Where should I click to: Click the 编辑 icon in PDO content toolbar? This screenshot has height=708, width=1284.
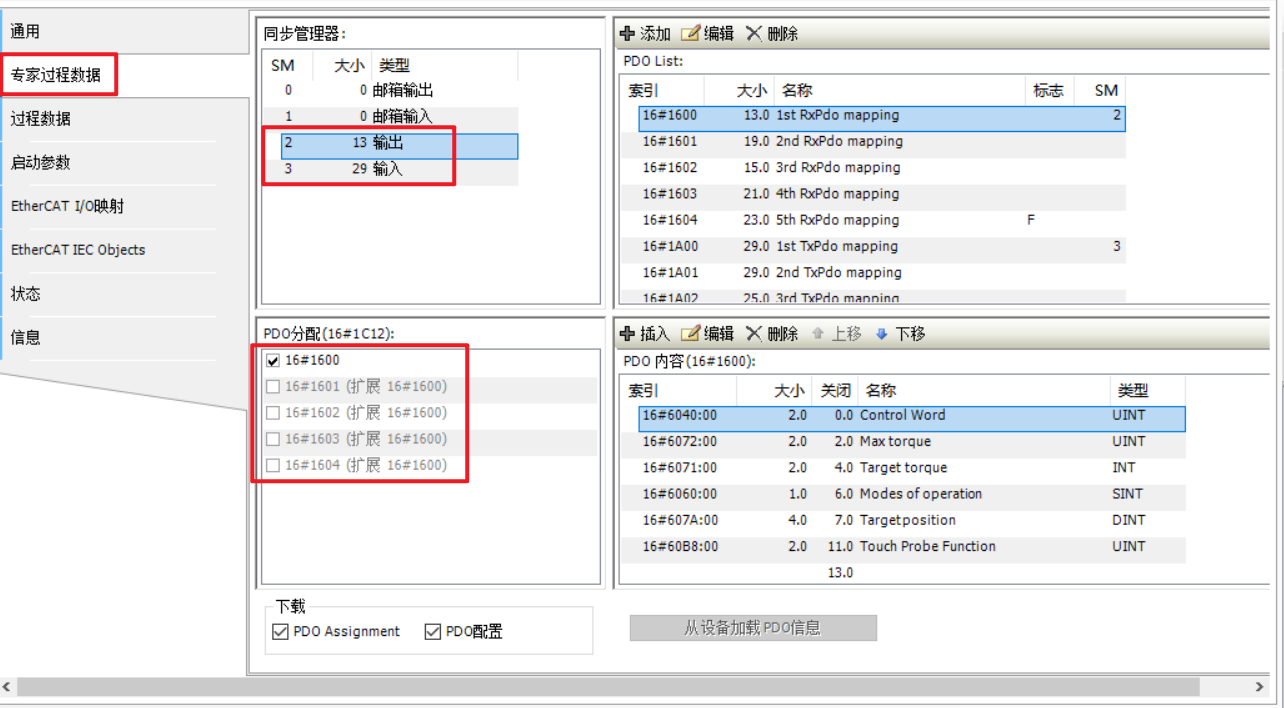(690, 334)
